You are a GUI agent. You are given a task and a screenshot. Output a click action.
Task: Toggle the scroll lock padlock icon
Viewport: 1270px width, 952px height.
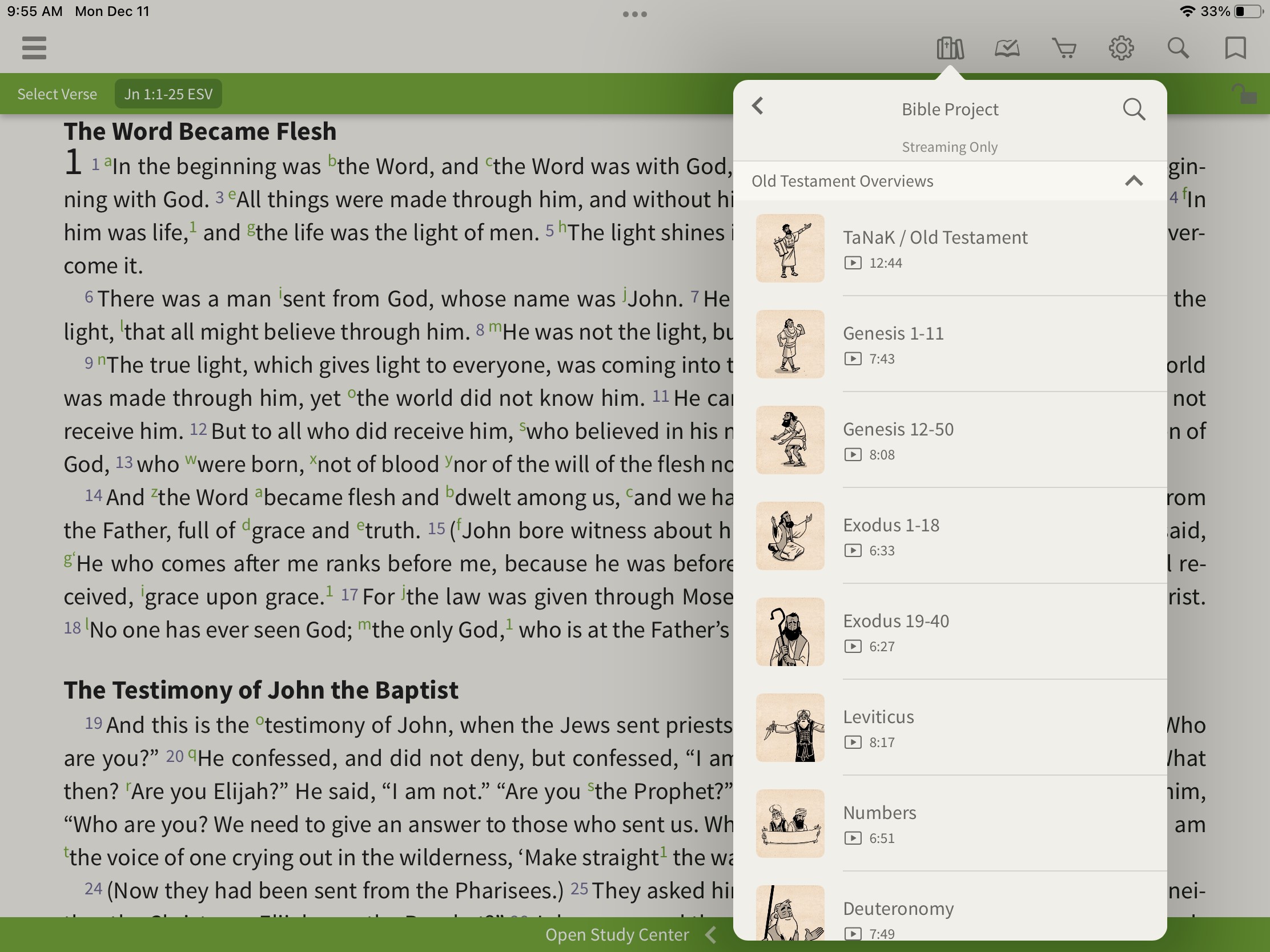[x=1245, y=94]
